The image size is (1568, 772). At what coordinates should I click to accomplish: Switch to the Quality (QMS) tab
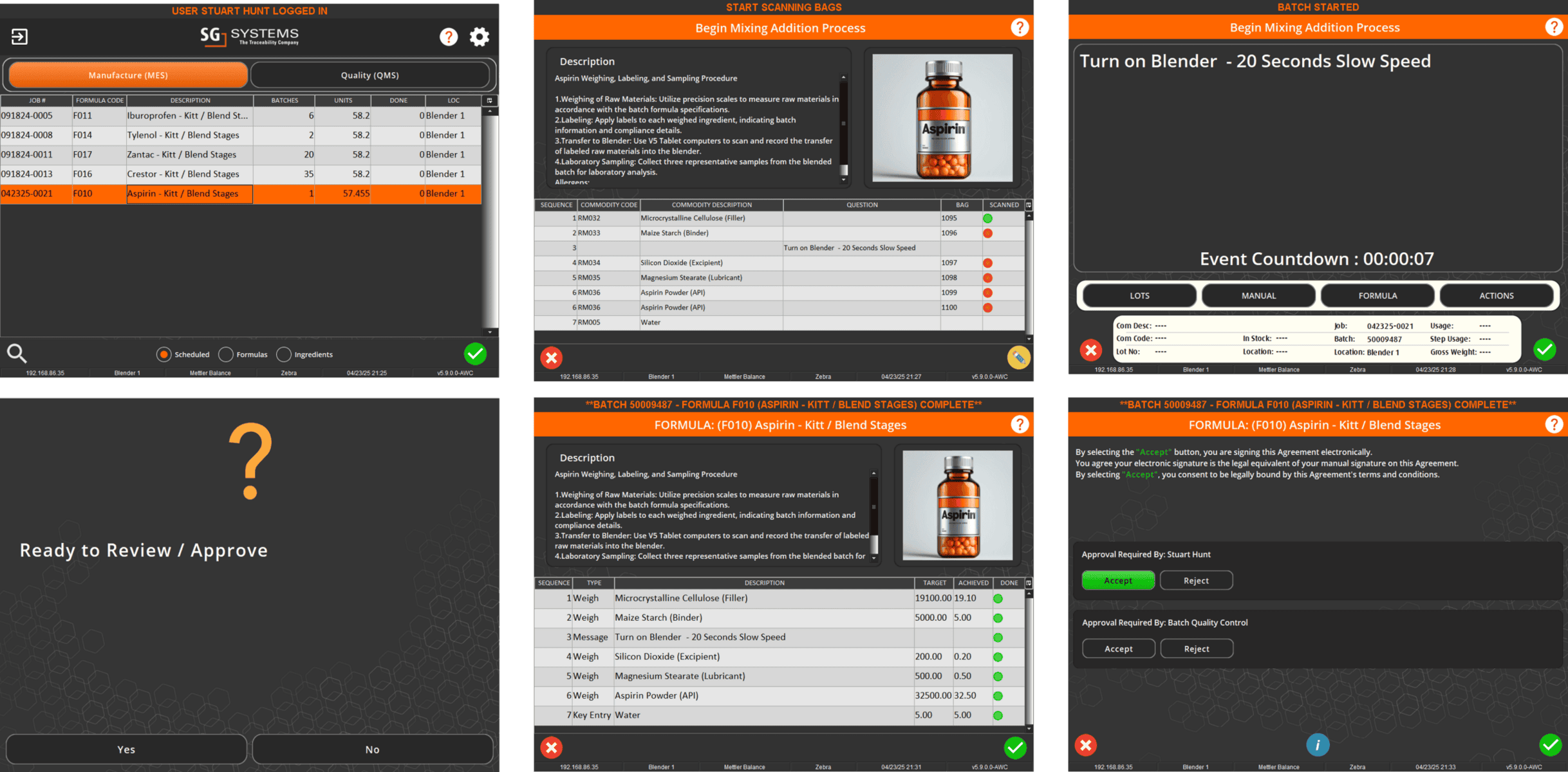(369, 75)
